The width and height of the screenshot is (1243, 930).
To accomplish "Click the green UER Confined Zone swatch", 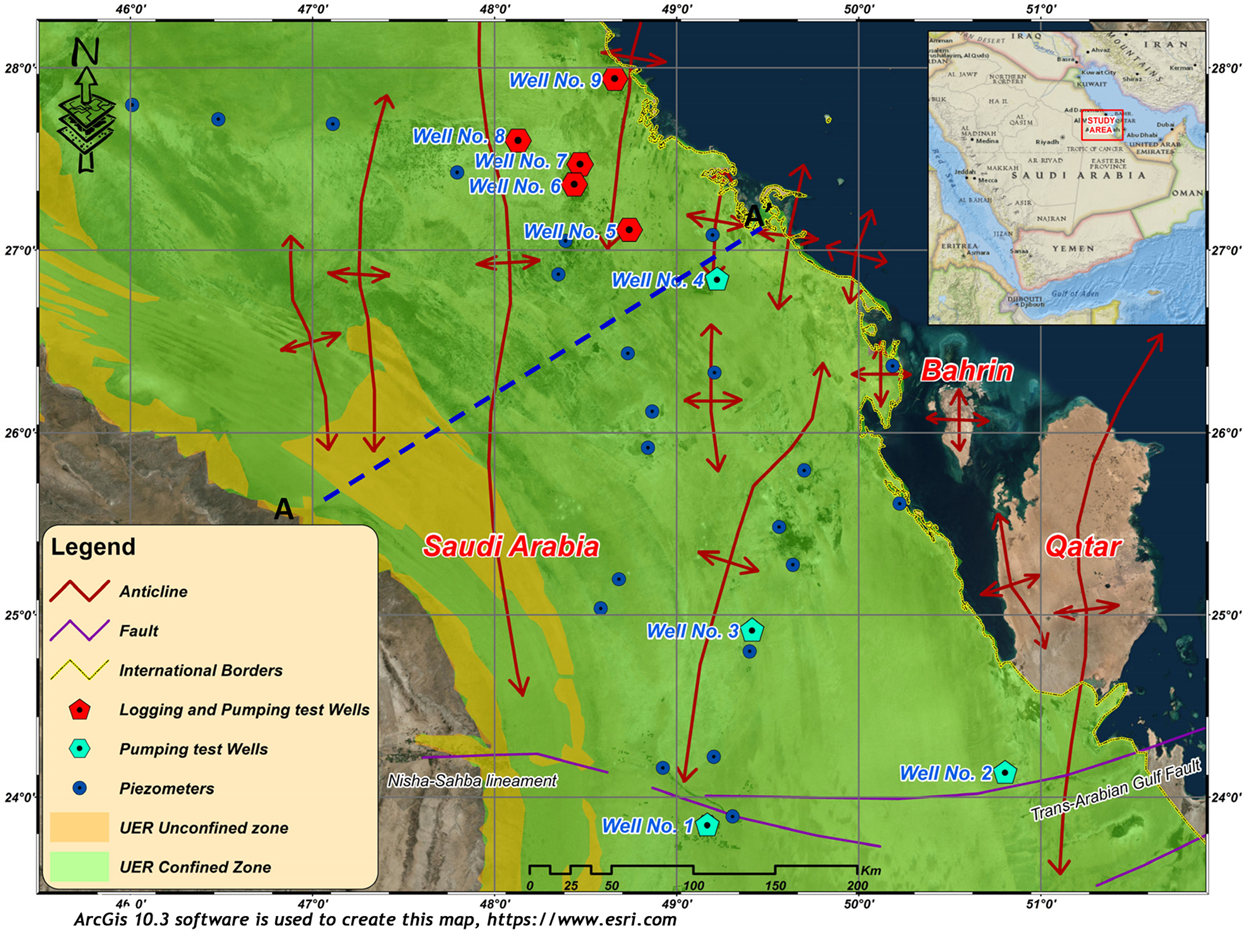I will [78, 866].
